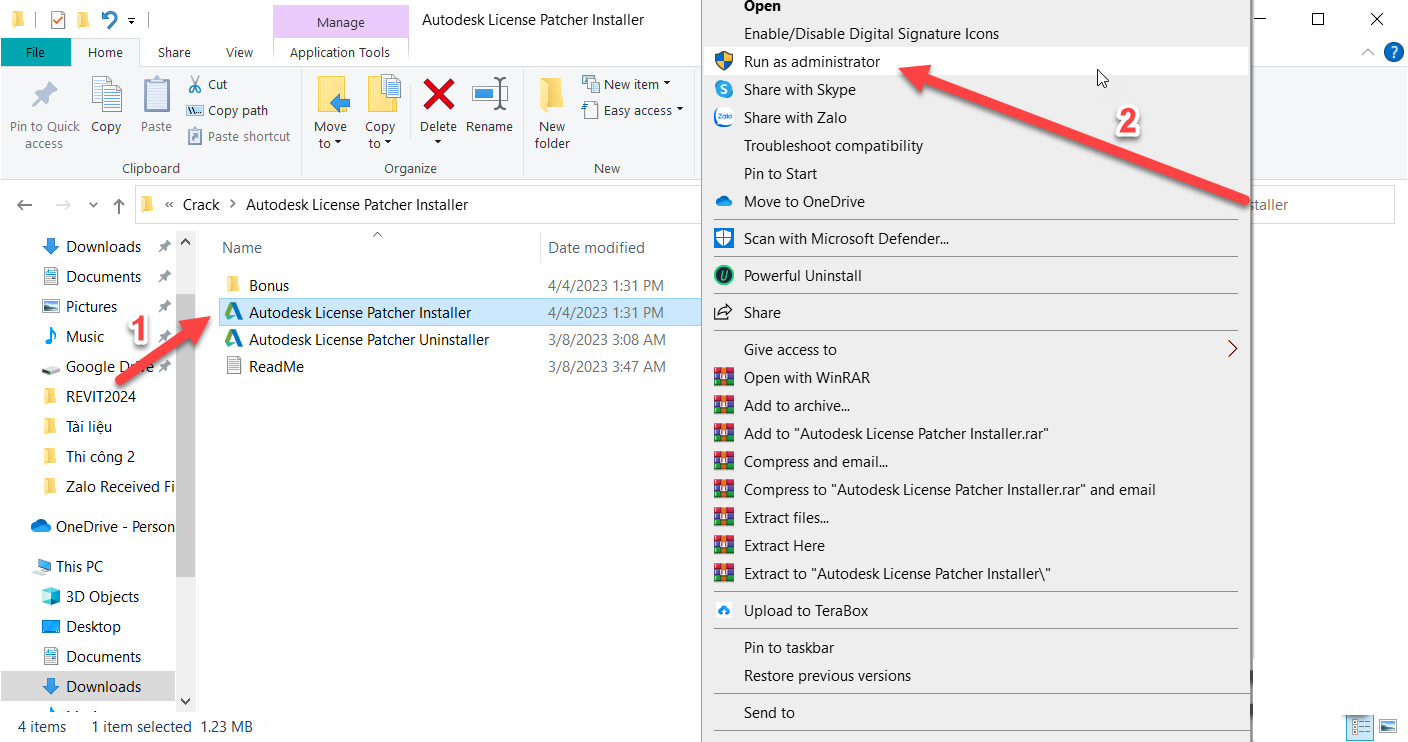
Task: Switch to the Share ribbon tab
Action: (174, 53)
